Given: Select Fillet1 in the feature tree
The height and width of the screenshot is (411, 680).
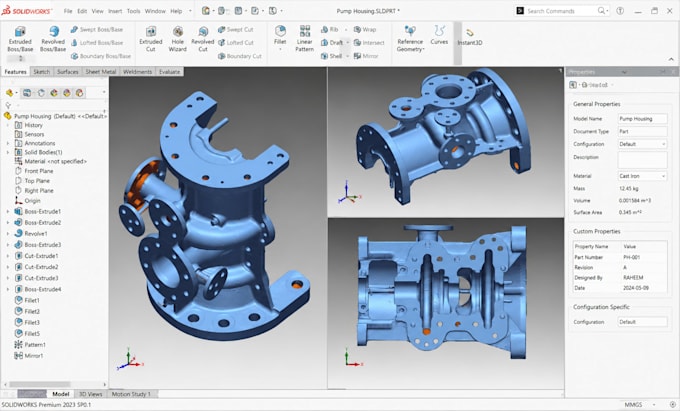Looking at the screenshot, I should pos(27,300).
